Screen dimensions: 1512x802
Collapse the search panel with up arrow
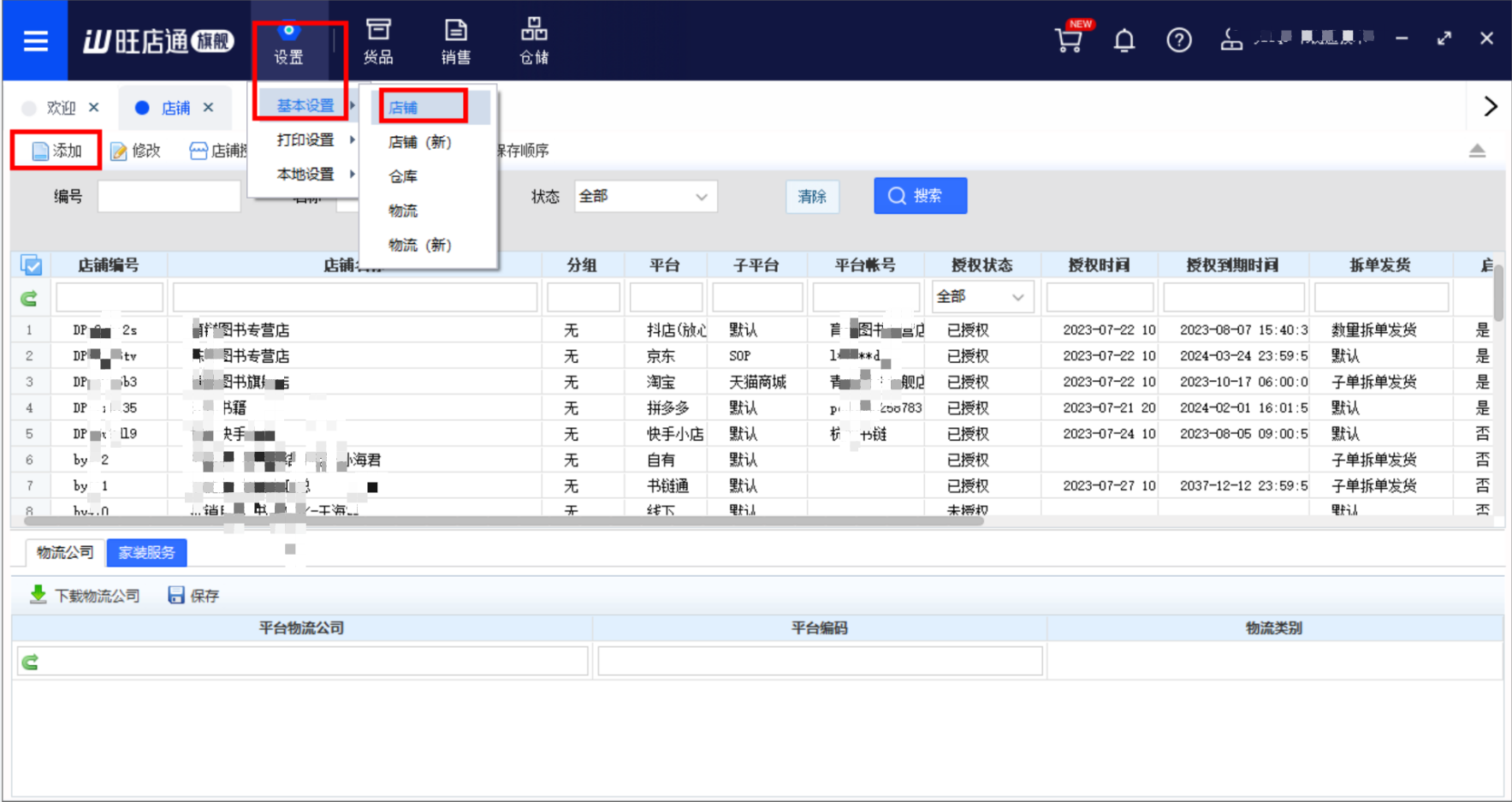click(1477, 151)
